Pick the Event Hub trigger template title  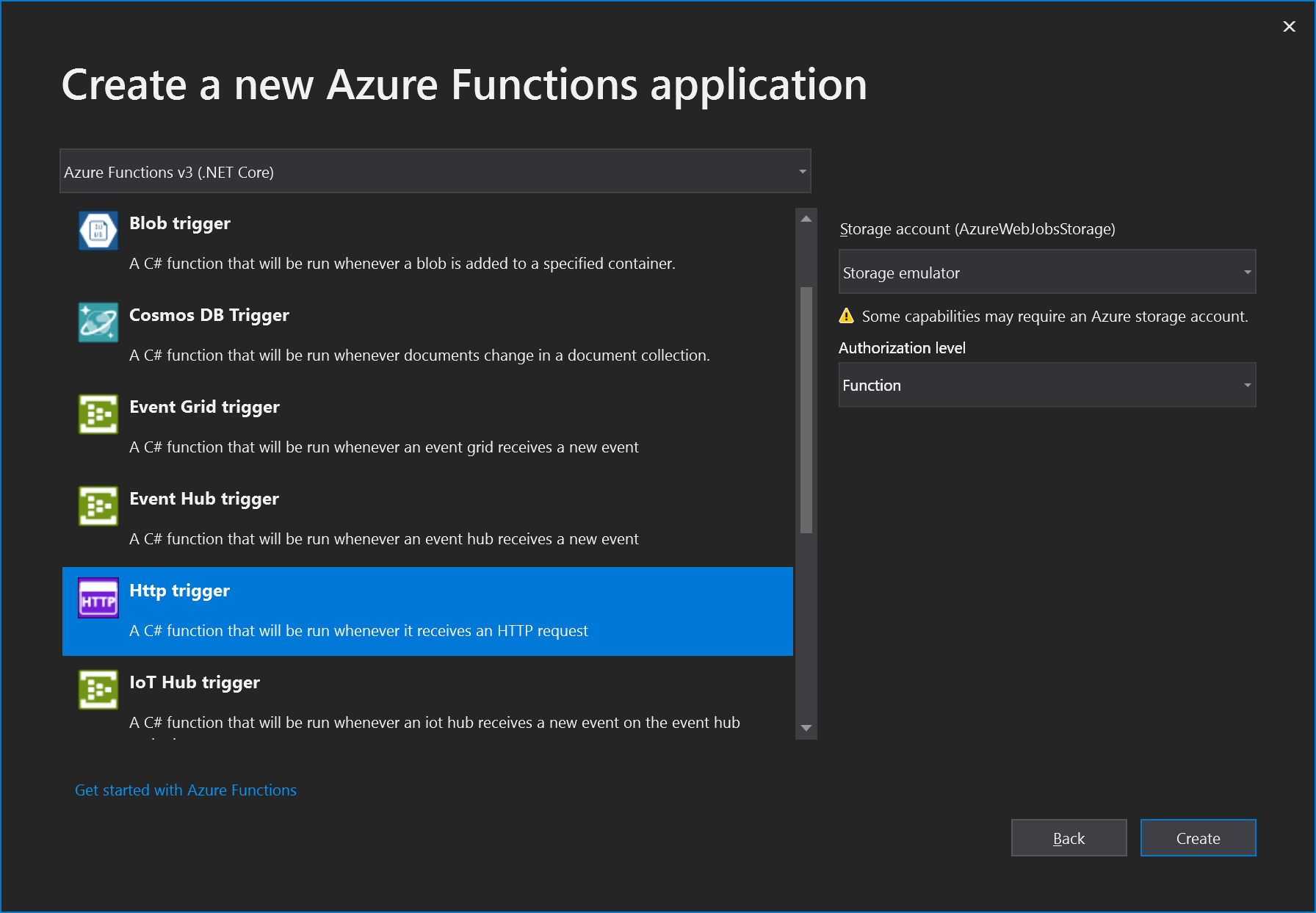click(x=204, y=499)
